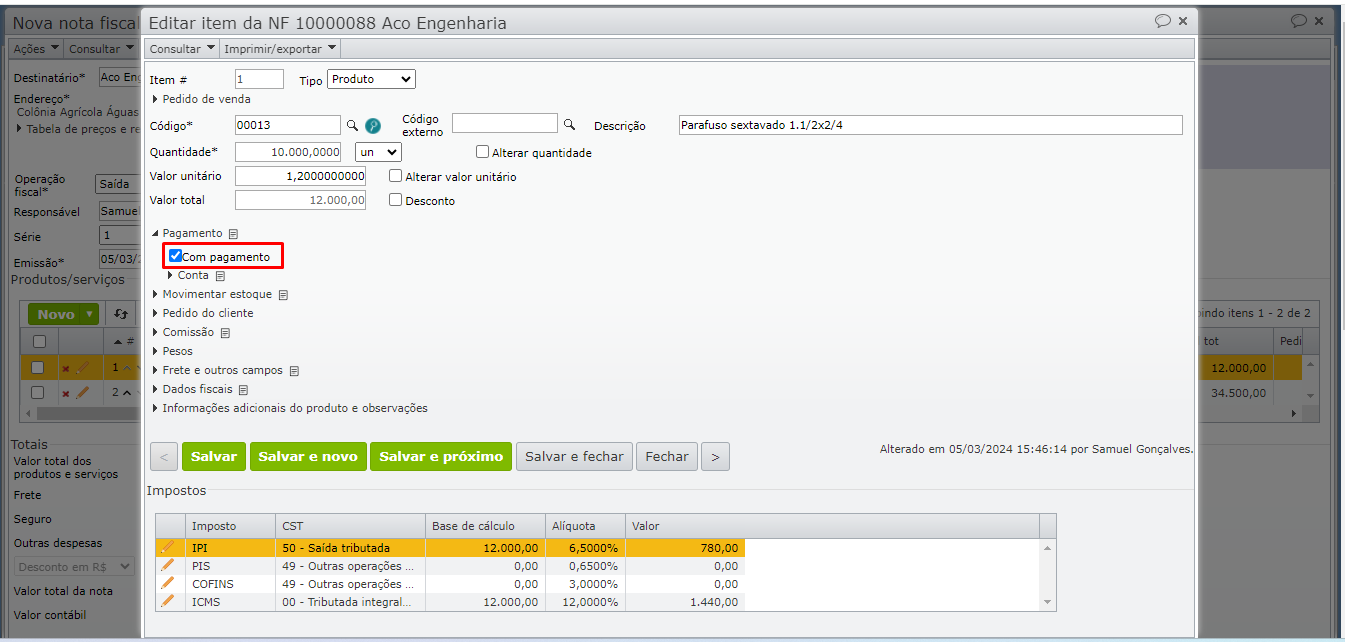The image size is (1345, 642).
Task: Click the Salvar e próximo button
Action: tap(441, 457)
